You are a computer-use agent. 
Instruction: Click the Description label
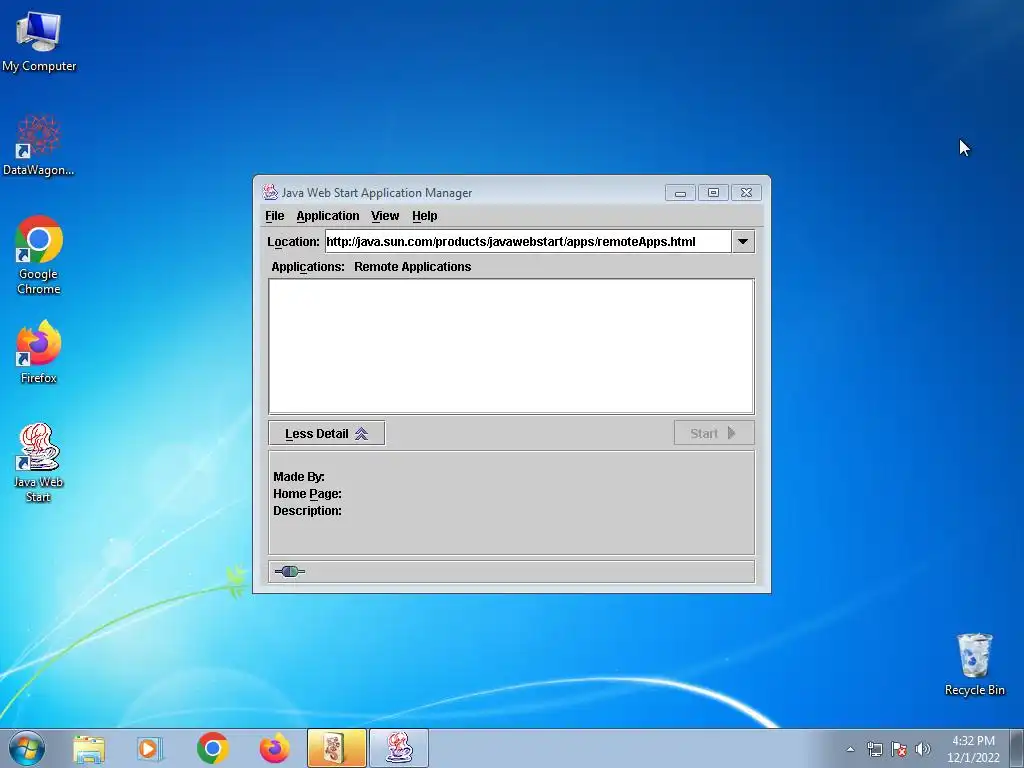pyautogui.click(x=307, y=511)
